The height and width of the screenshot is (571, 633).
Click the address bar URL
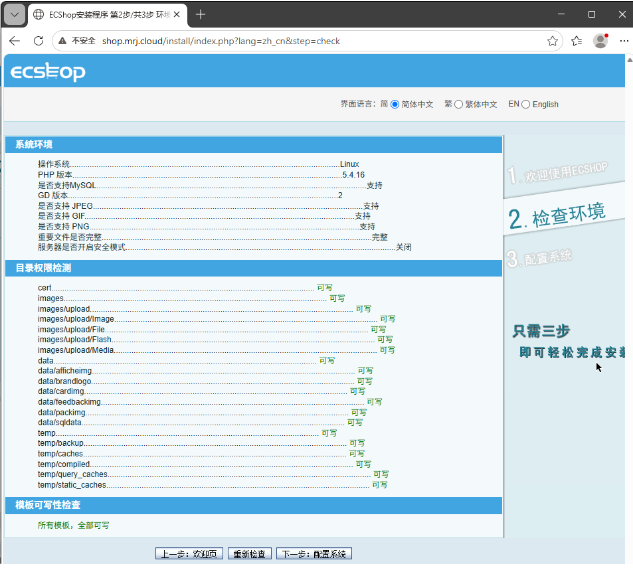click(x=221, y=41)
